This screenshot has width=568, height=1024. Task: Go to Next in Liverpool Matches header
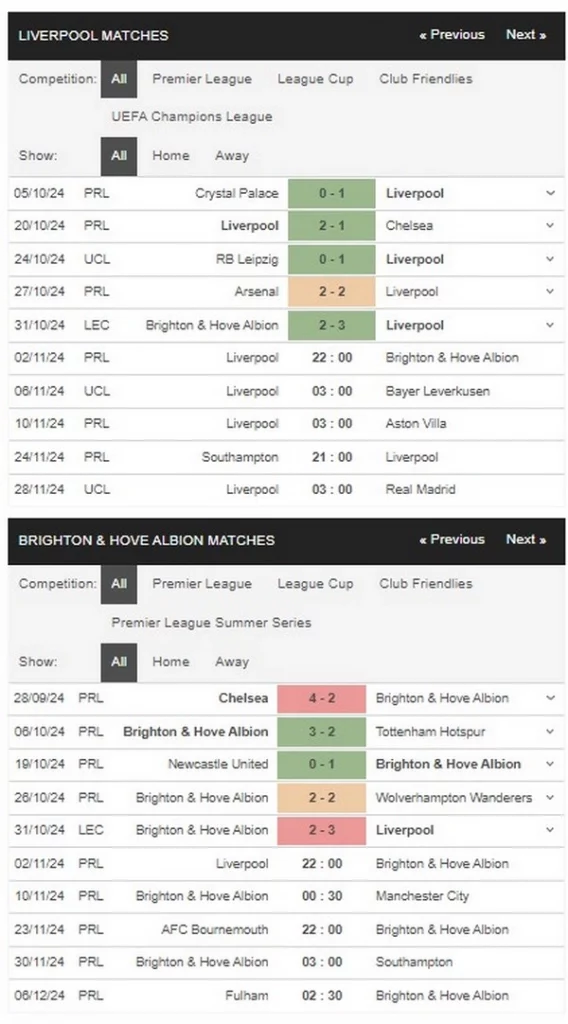(526, 35)
